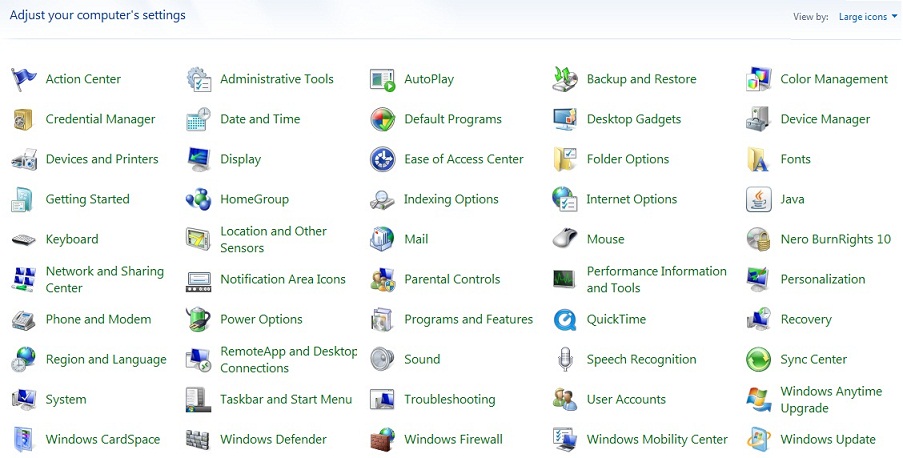The width and height of the screenshot is (903, 458).
Task: Open the Large icons view dropdown
Action: point(868,17)
